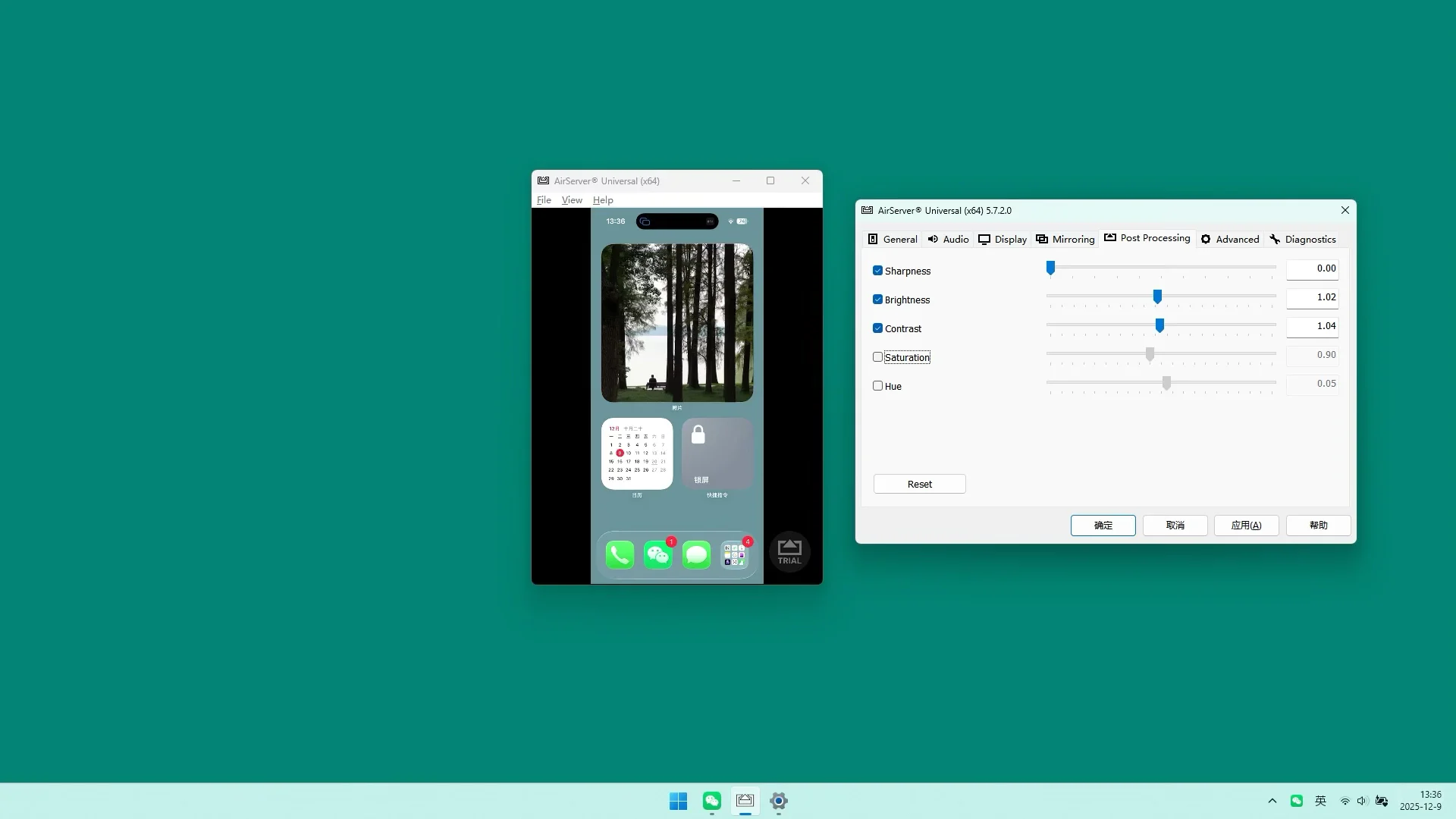Click the Brightness slider handle
Image resolution: width=1456 pixels, height=819 pixels.
point(1157,297)
